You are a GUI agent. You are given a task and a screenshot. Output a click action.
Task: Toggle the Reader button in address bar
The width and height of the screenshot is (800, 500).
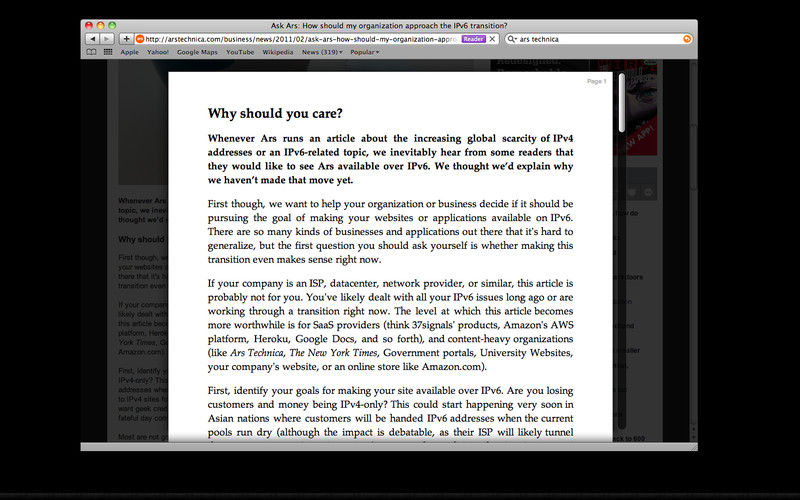click(473, 39)
